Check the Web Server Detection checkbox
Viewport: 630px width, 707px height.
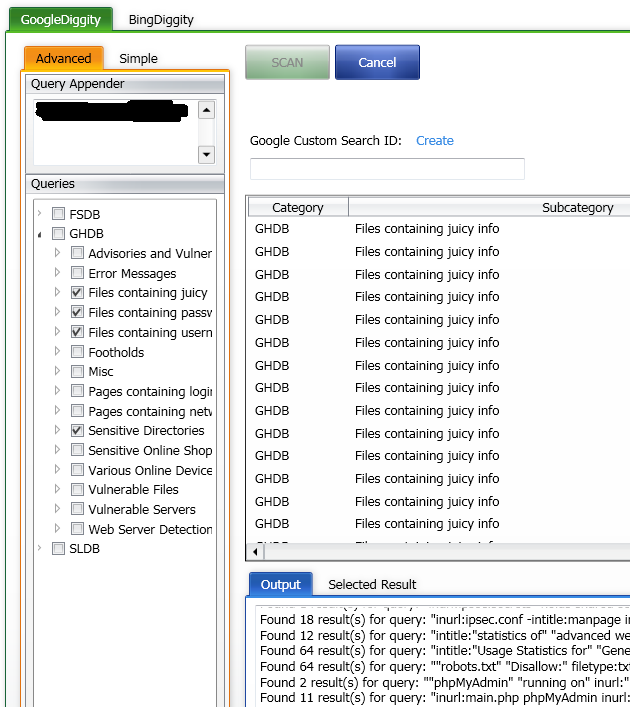click(x=77, y=528)
